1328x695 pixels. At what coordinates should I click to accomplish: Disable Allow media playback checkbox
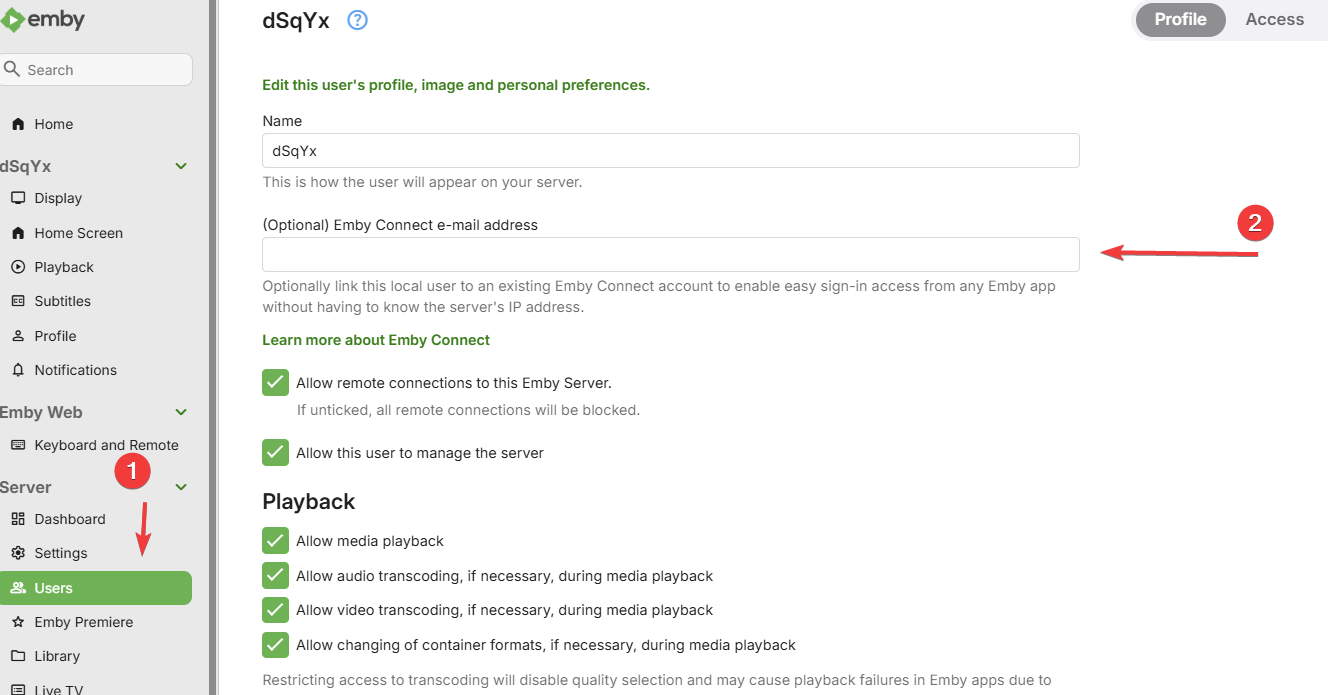pos(275,541)
